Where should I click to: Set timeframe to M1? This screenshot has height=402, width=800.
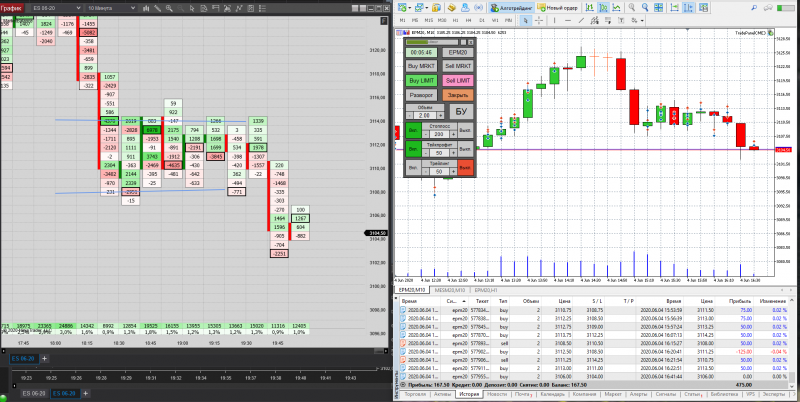pyautogui.click(x=403, y=20)
